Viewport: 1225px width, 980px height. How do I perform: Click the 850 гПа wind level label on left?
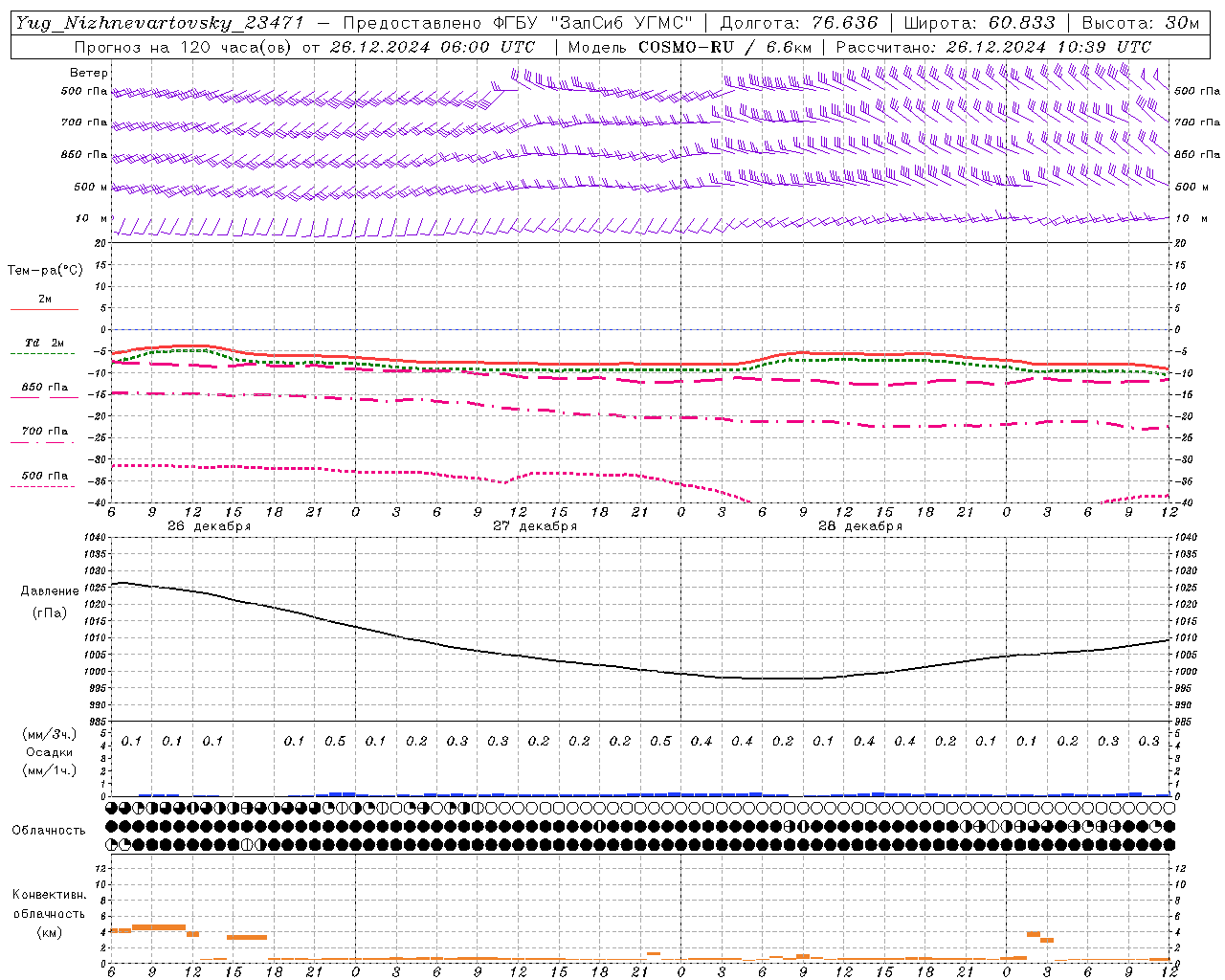84,154
